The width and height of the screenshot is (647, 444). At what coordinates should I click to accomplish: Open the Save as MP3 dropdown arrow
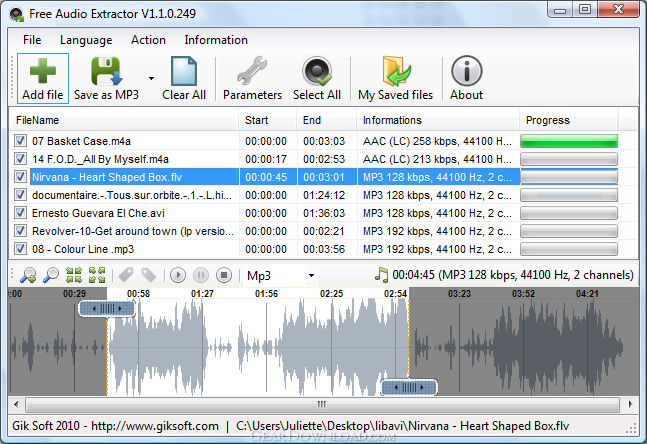[151, 78]
